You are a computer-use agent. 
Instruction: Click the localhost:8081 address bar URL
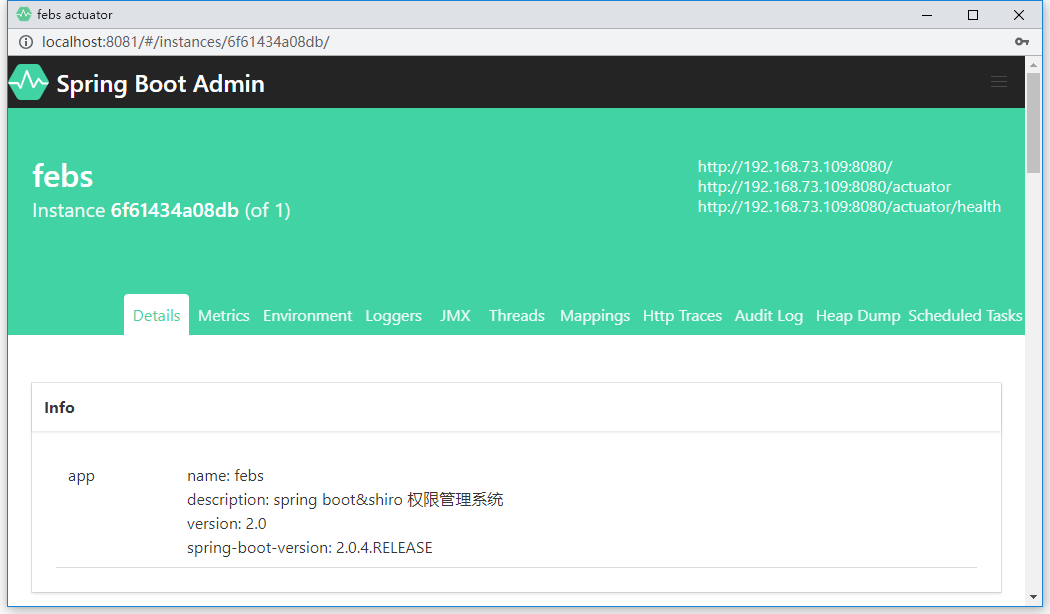(185, 42)
